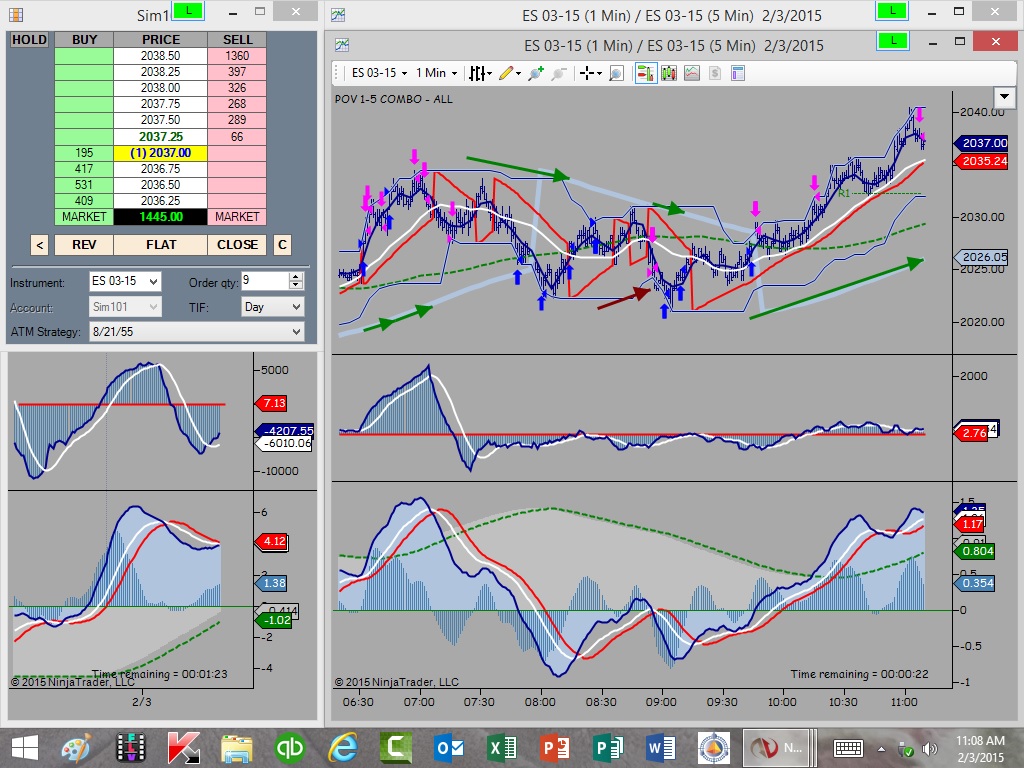This screenshot has width=1024, height=768.
Task: Open the on-screen keyboard tray icon
Action: point(848,748)
